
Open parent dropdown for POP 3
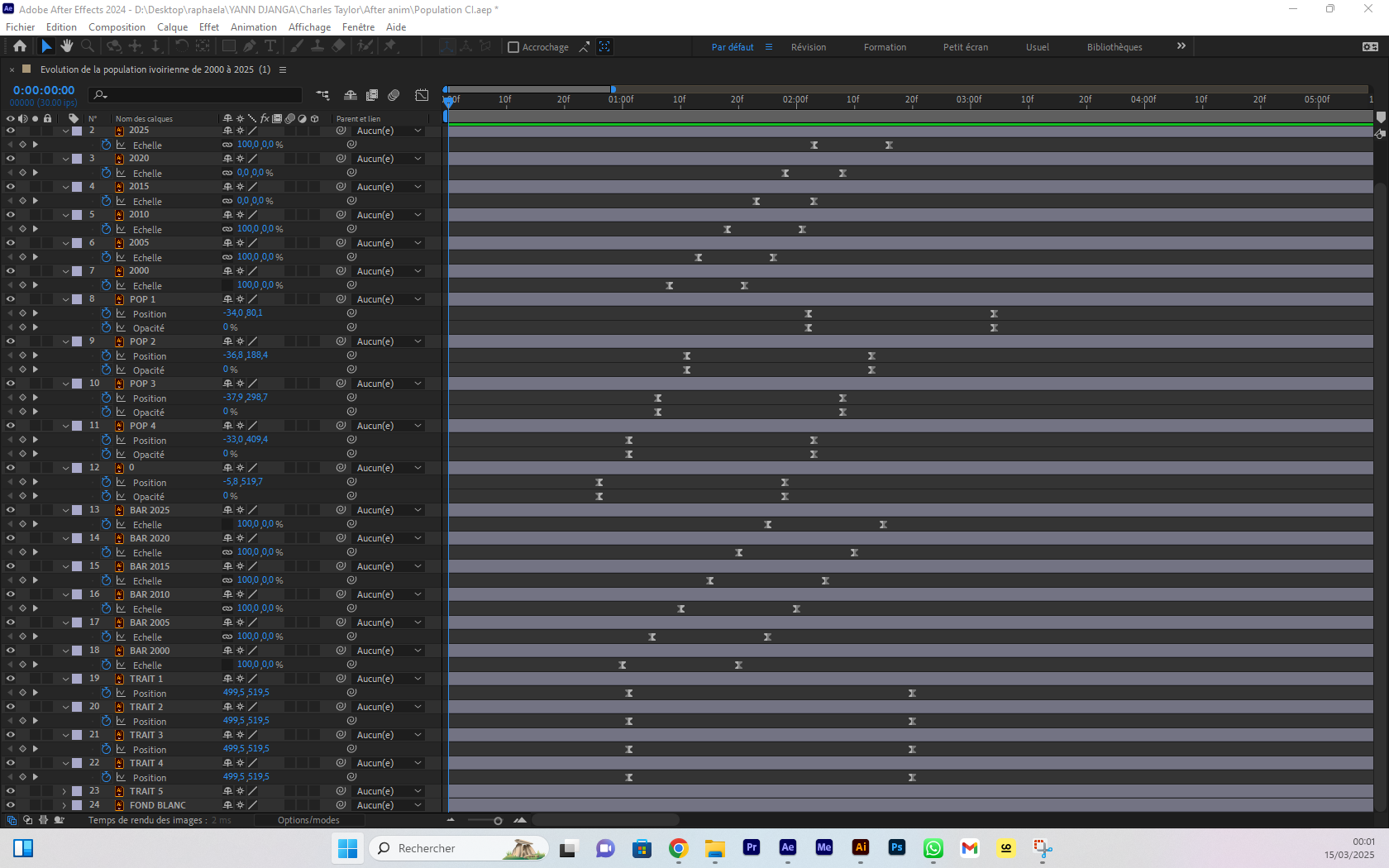(x=389, y=384)
